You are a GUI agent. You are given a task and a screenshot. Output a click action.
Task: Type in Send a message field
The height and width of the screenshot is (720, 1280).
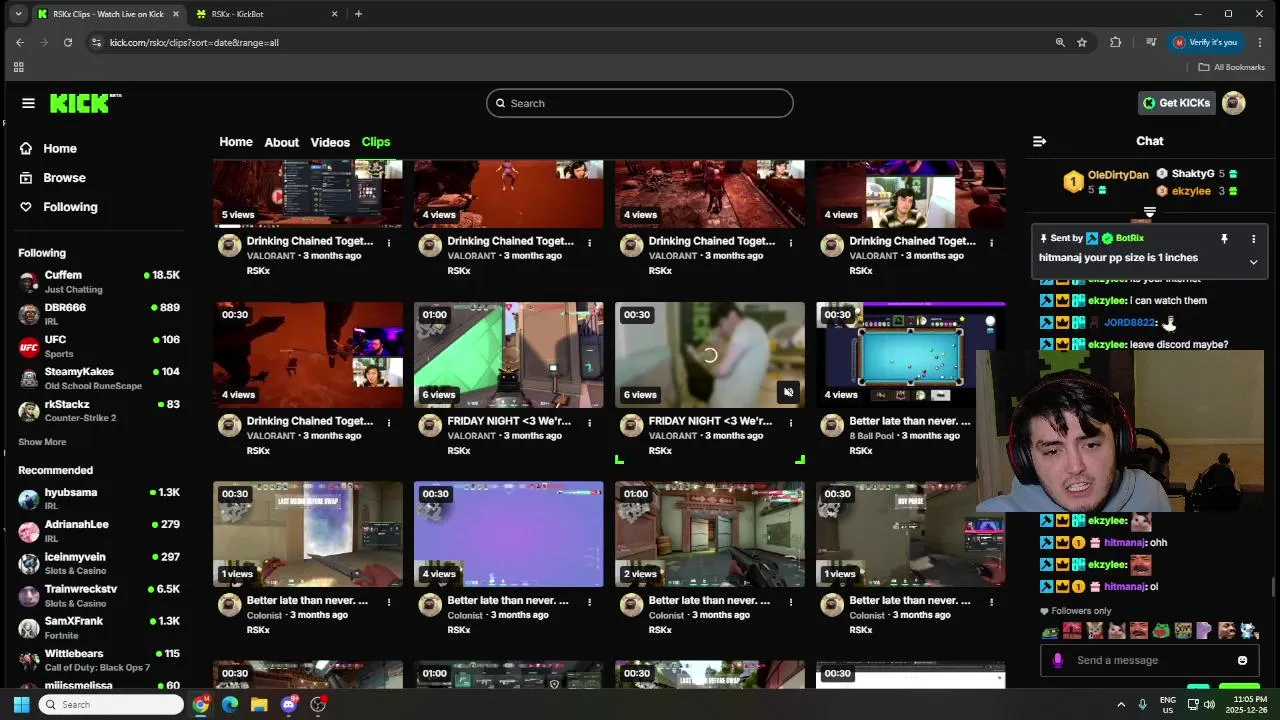[x=1150, y=660]
